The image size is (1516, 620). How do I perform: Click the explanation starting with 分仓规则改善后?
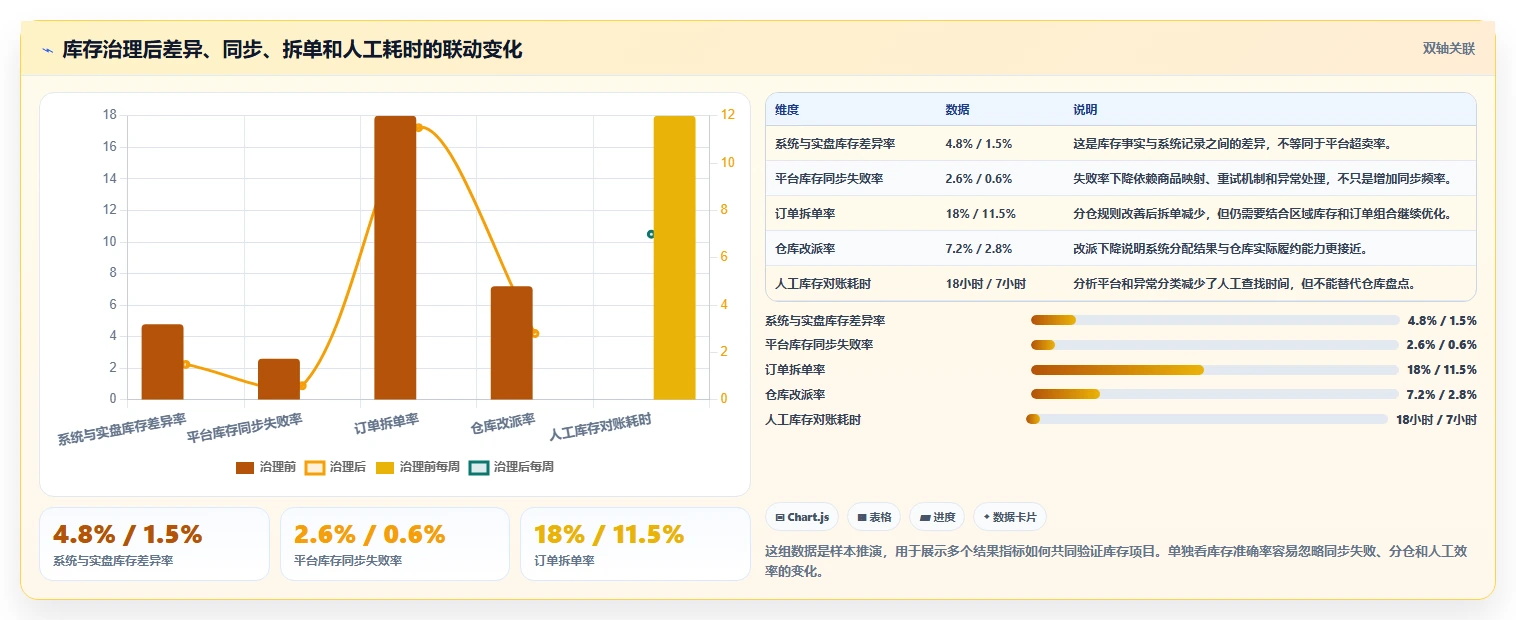pos(1262,214)
